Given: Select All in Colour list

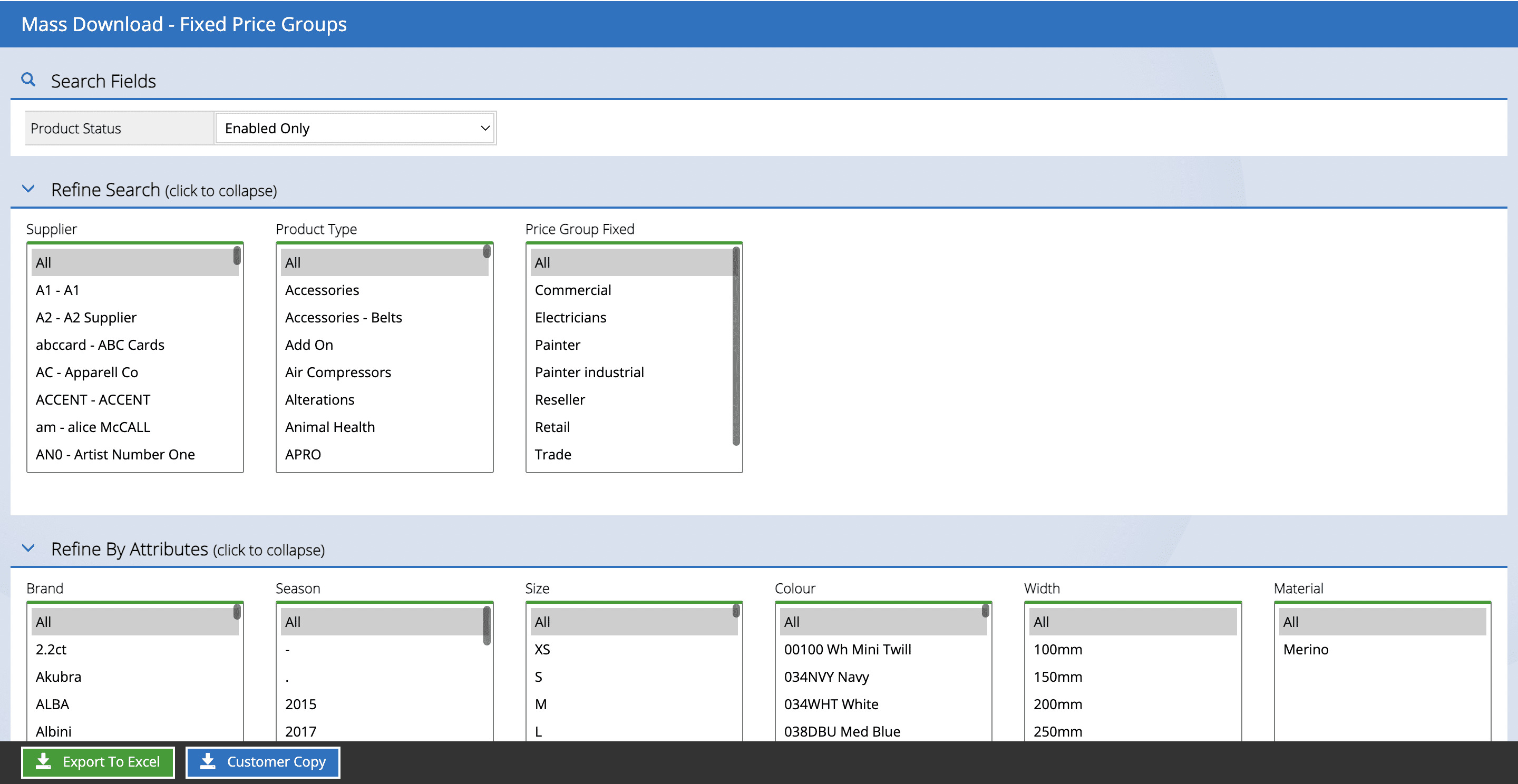Looking at the screenshot, I should click(883, 621).
